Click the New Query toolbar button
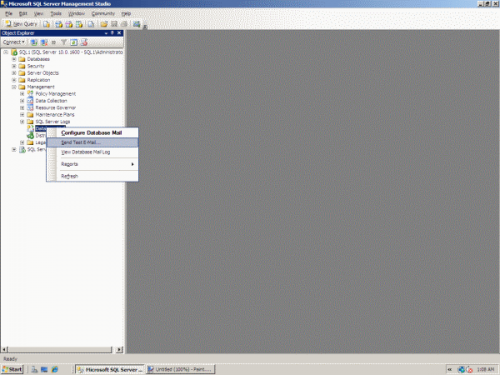The image size is (500, 375). click(21, 24)
